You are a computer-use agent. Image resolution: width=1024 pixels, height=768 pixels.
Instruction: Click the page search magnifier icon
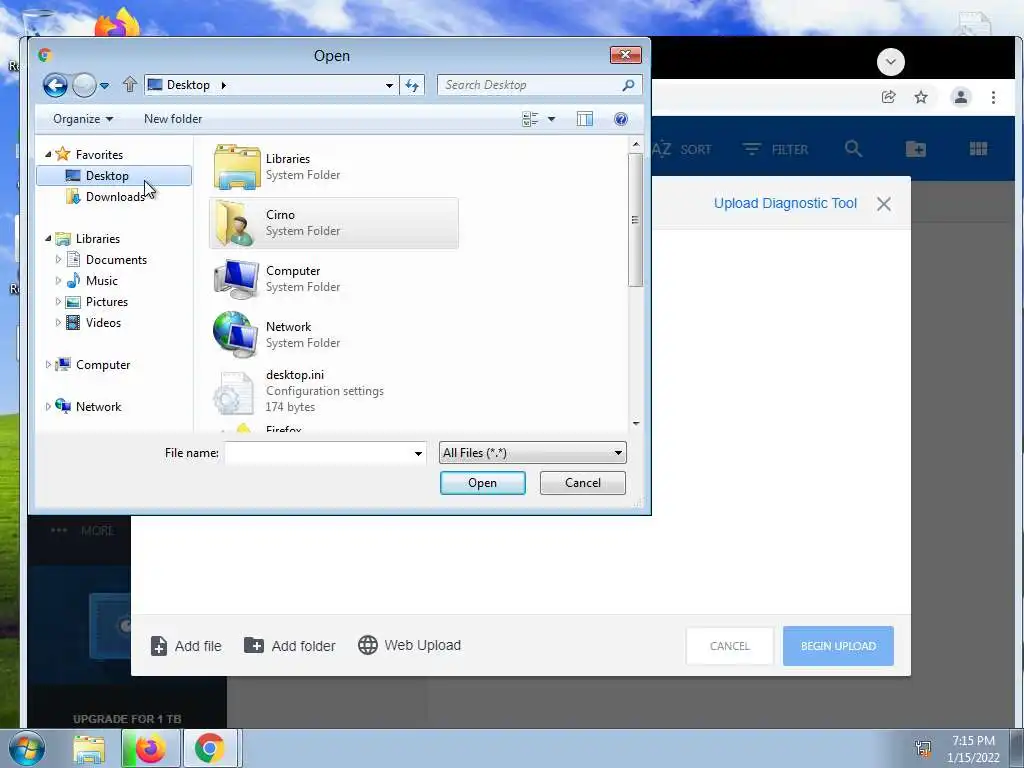853,149
